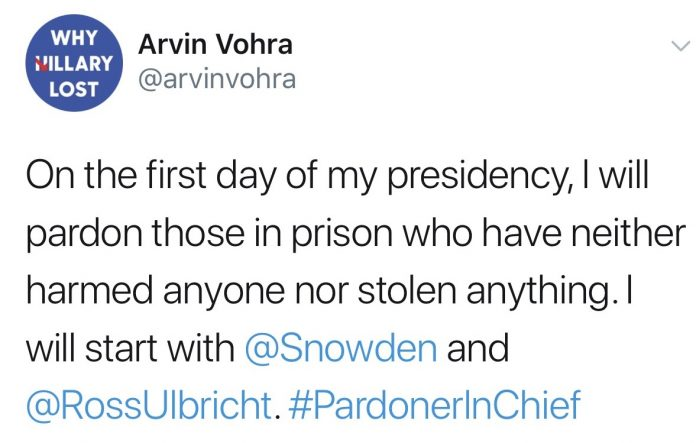Click the HILLARY text inside avatar
The image size is (696, 443).
[x=74, y=63]
